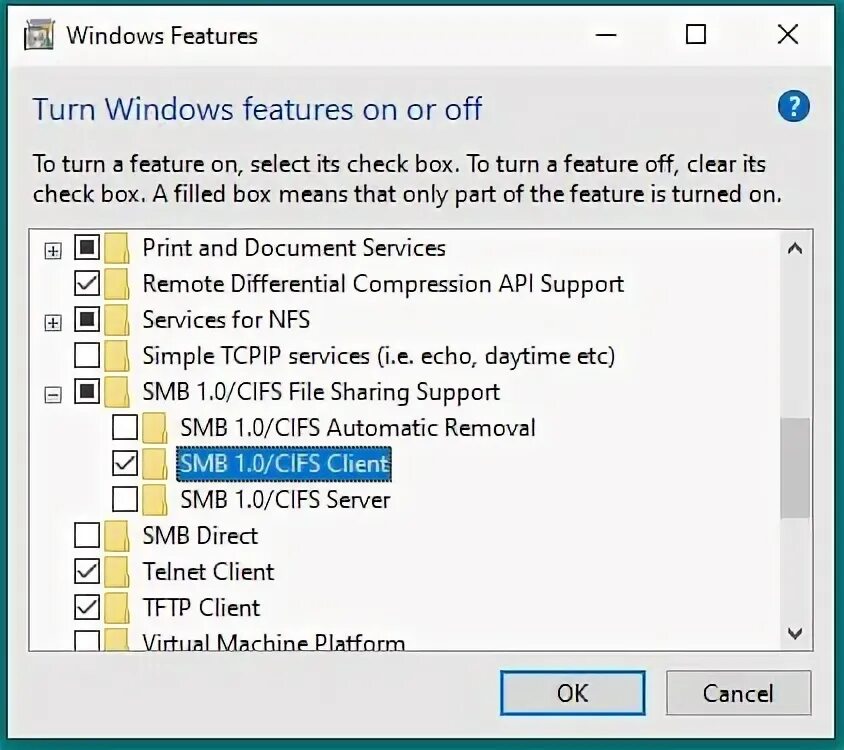The image size is (844, 750).
Task: Click folder icon beside SMB 1.0/CIFS Server
Action: tap(155, 500)
